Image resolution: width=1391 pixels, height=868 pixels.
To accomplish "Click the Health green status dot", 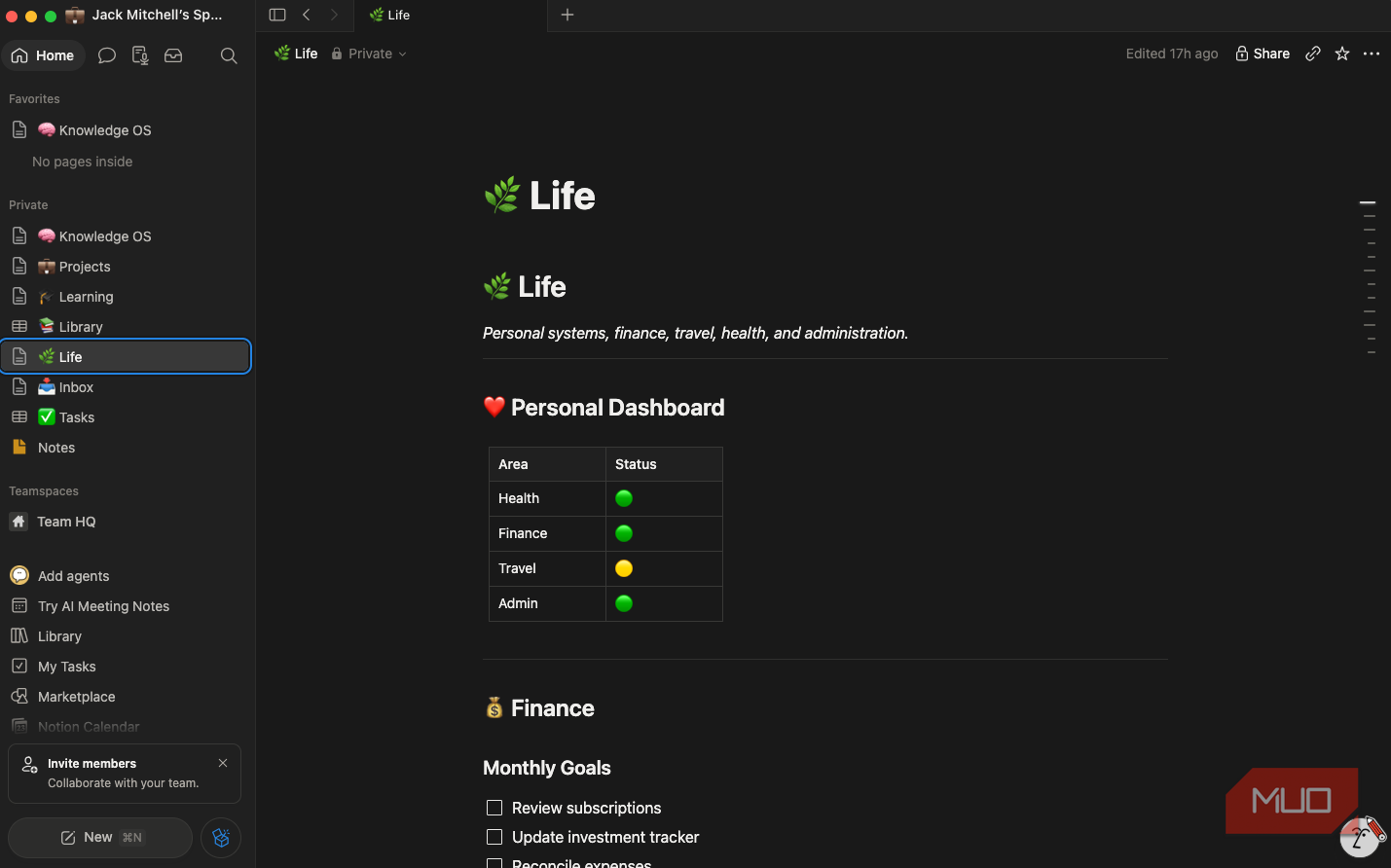I will [624, 498].
